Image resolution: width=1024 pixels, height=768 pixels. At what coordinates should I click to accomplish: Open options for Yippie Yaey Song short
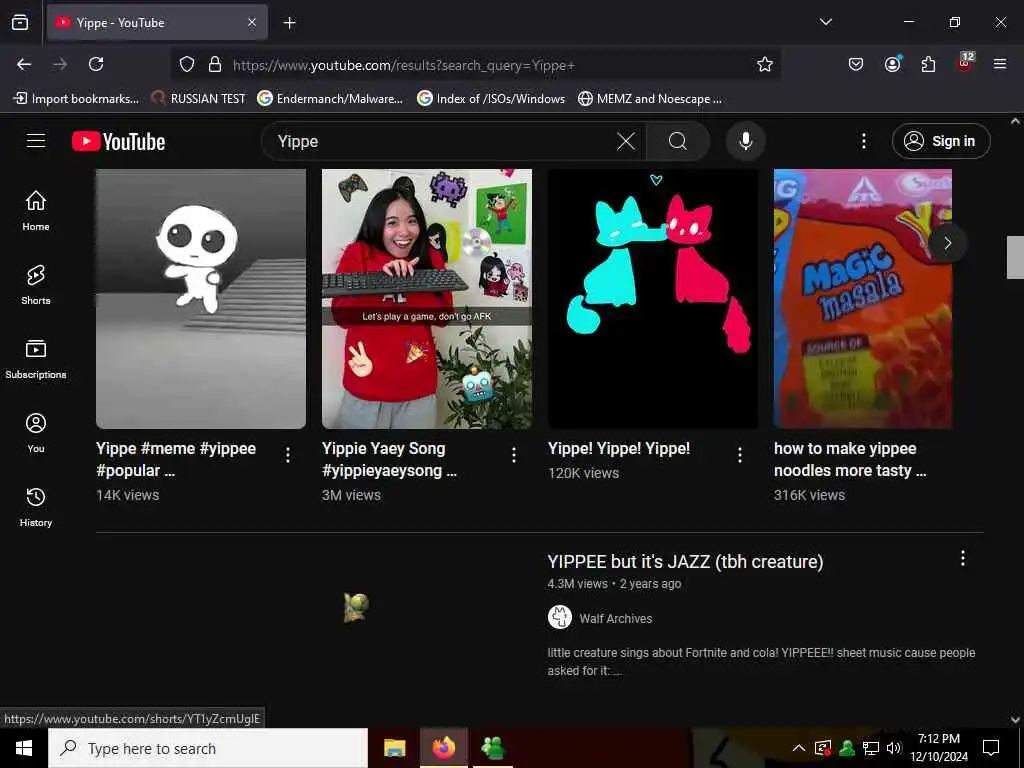(x=514, y=455)
